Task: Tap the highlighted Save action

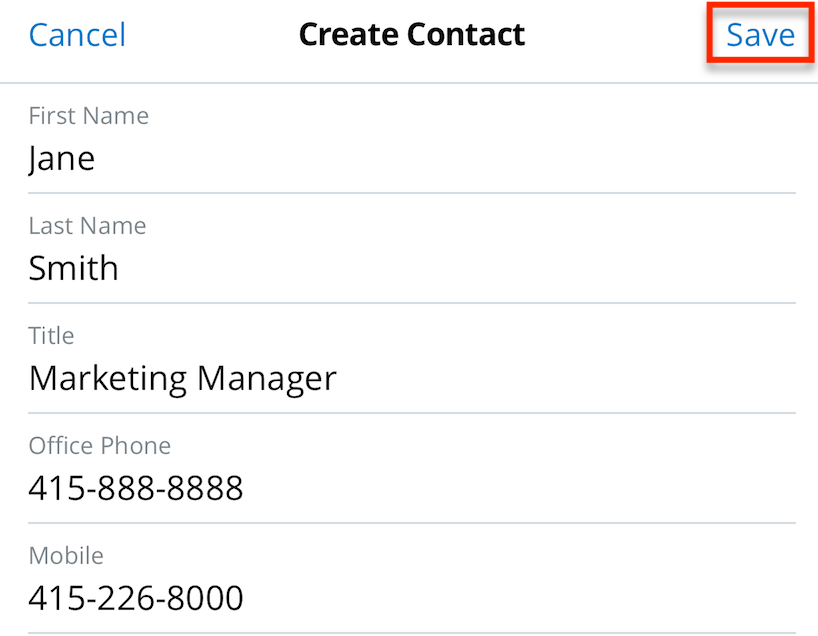Action: tap(759, 34)
